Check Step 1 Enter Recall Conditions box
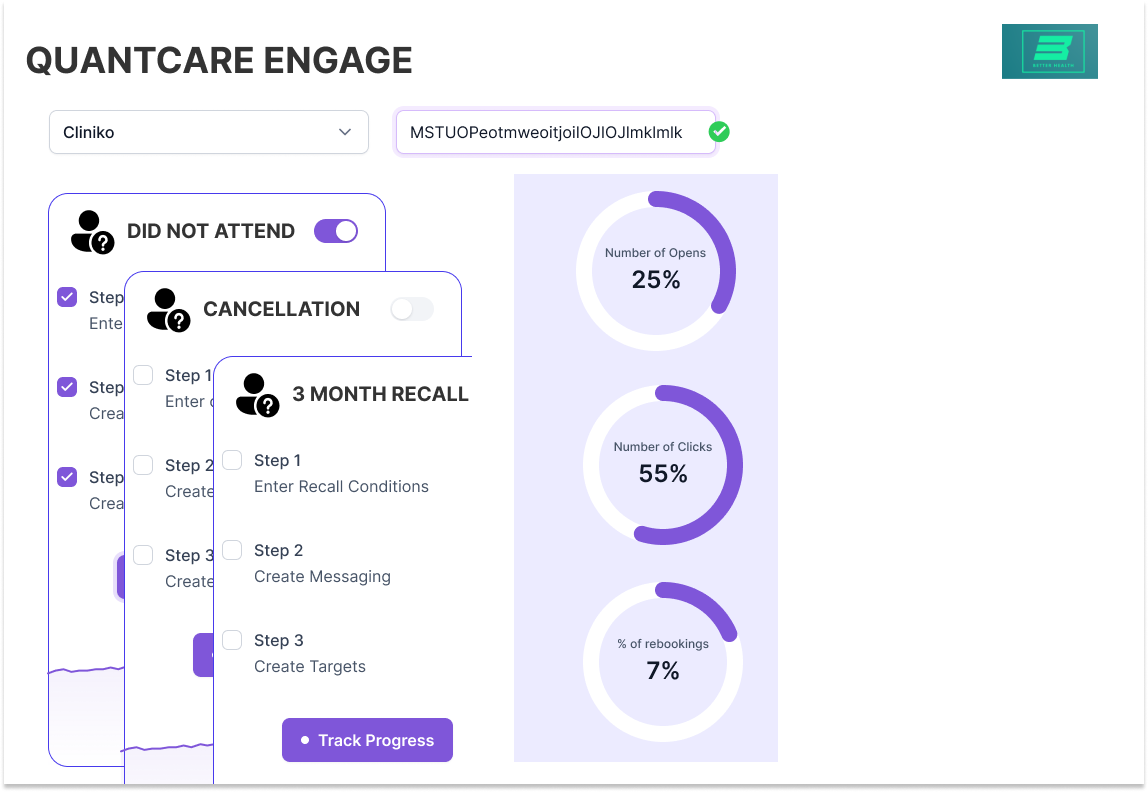This screenshot has height=792, width=1148. point(232,460)
